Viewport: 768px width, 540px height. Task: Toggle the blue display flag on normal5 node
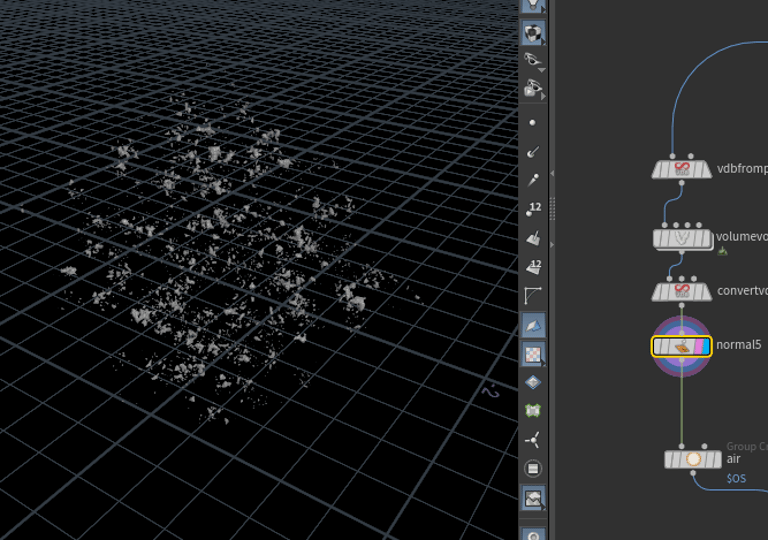pos(706,346)
